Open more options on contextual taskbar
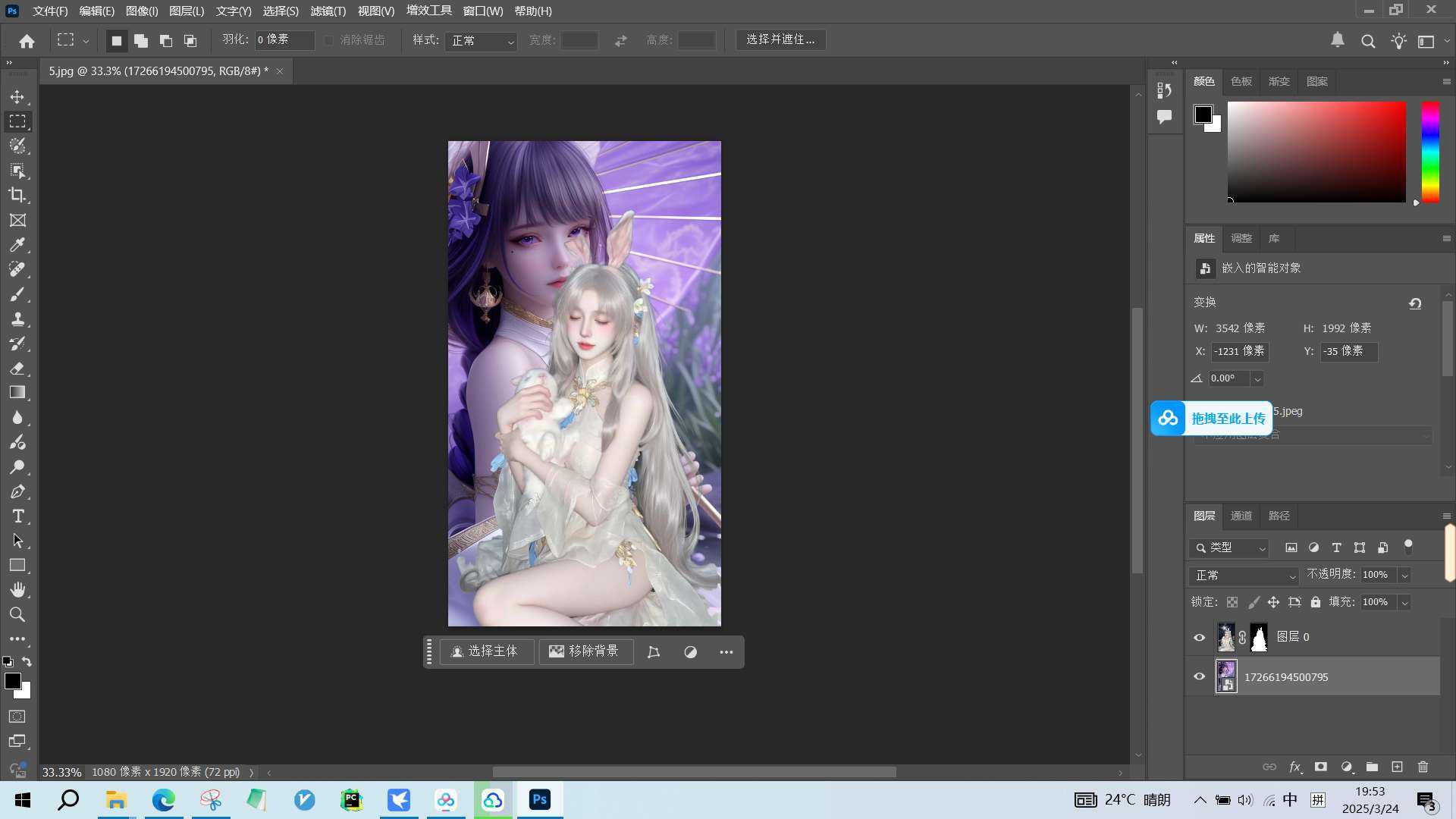The width and height of the screenshot is (1456, 819). (x=726, y=652)
